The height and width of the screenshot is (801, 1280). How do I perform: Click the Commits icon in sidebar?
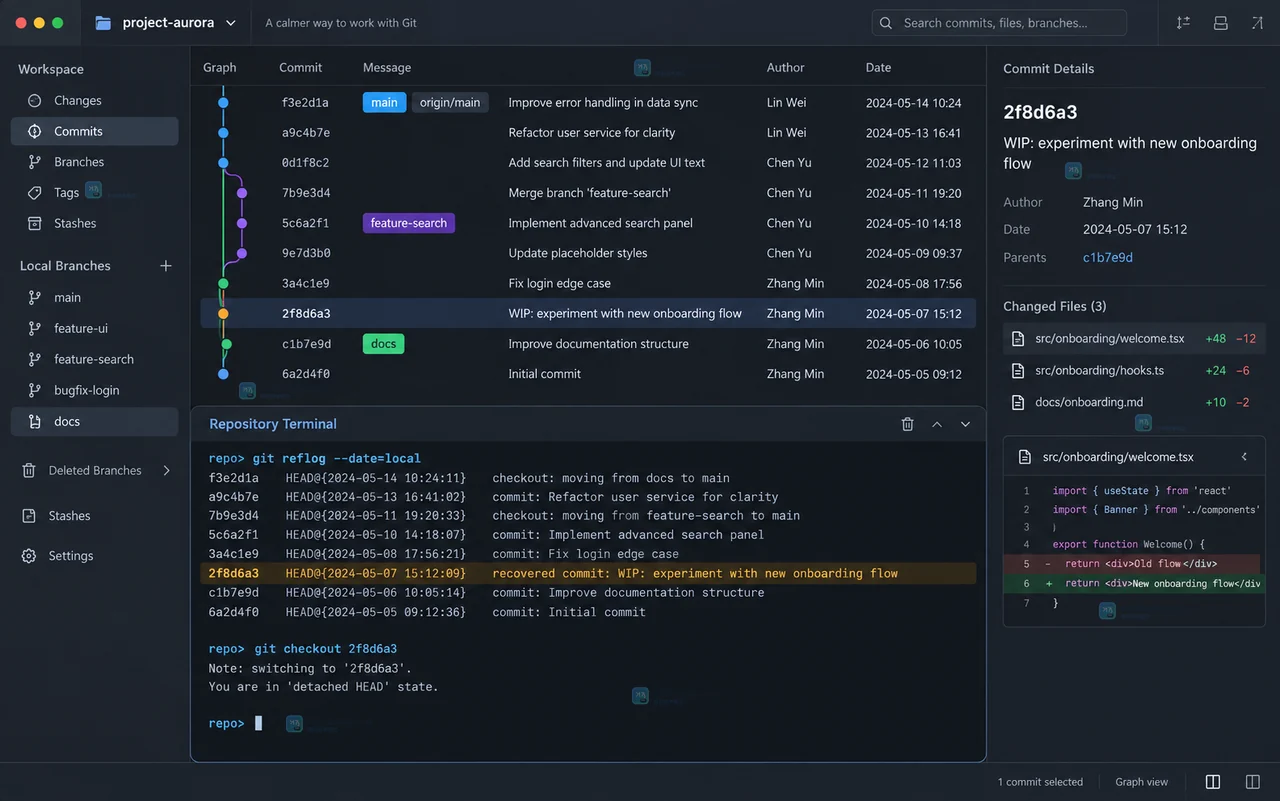click(35, 131)
